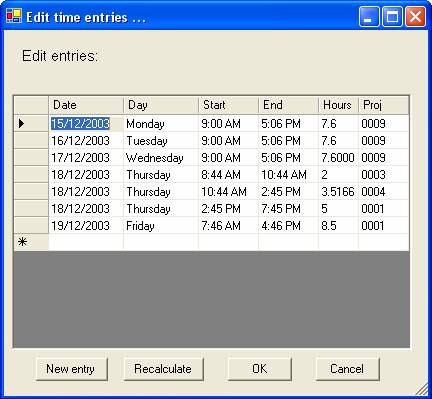Viewport: 432px width, 399px height.
Task: Click the 0009 project cell in Wednesday row
Action: (383, 158)
